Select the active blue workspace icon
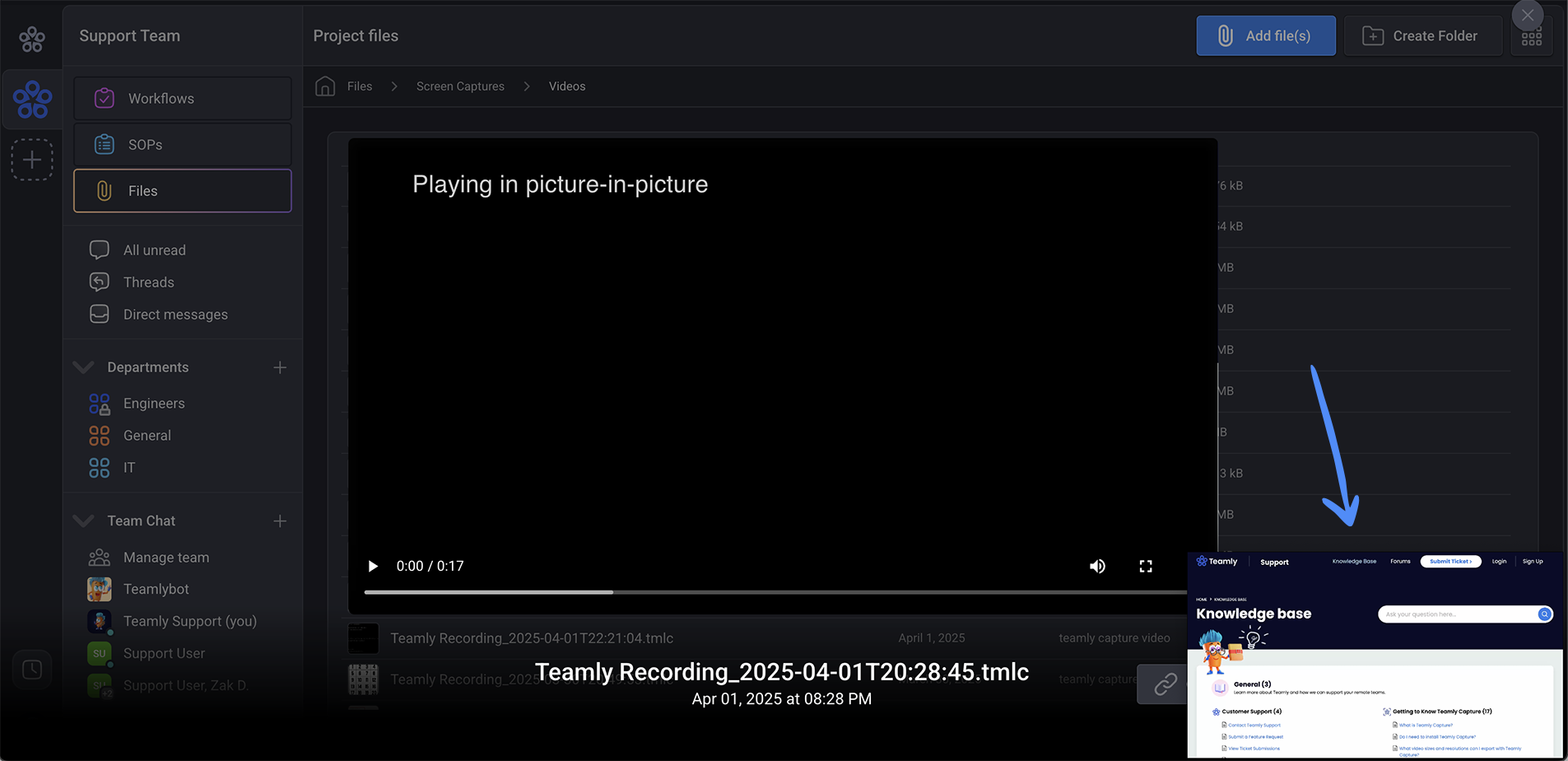 click(x=32, y=100)
